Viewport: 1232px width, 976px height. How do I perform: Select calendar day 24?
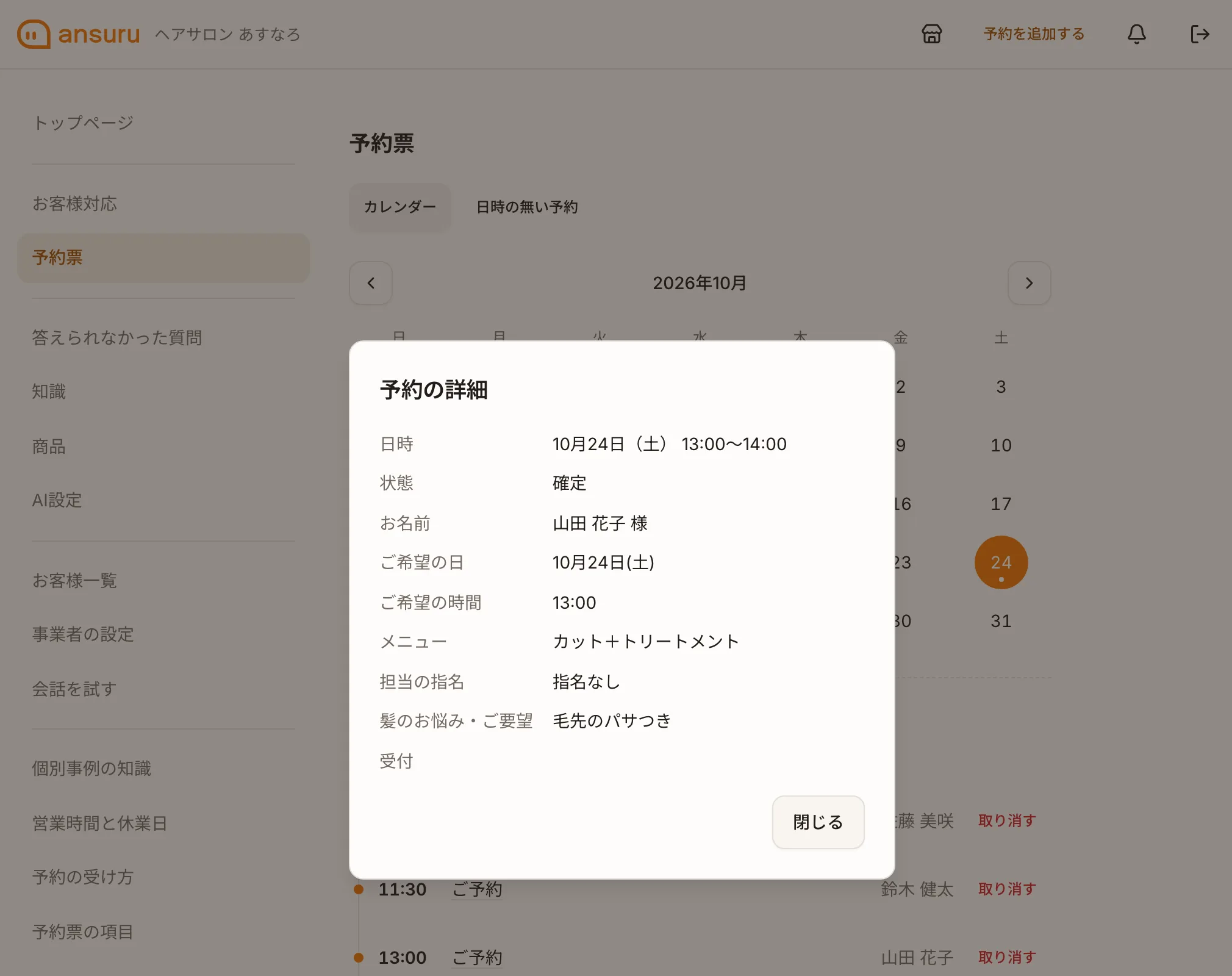pos(1001,562)
